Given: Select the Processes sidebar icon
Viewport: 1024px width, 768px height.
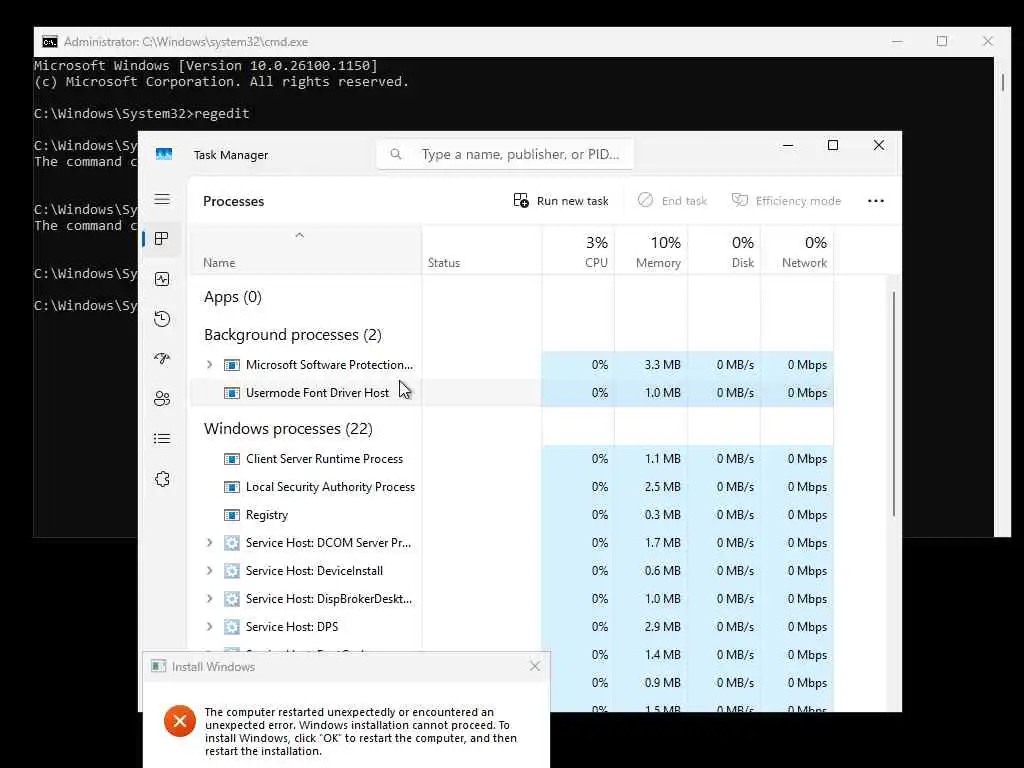Looking at the screenshot, I should (x=162, y=239).
